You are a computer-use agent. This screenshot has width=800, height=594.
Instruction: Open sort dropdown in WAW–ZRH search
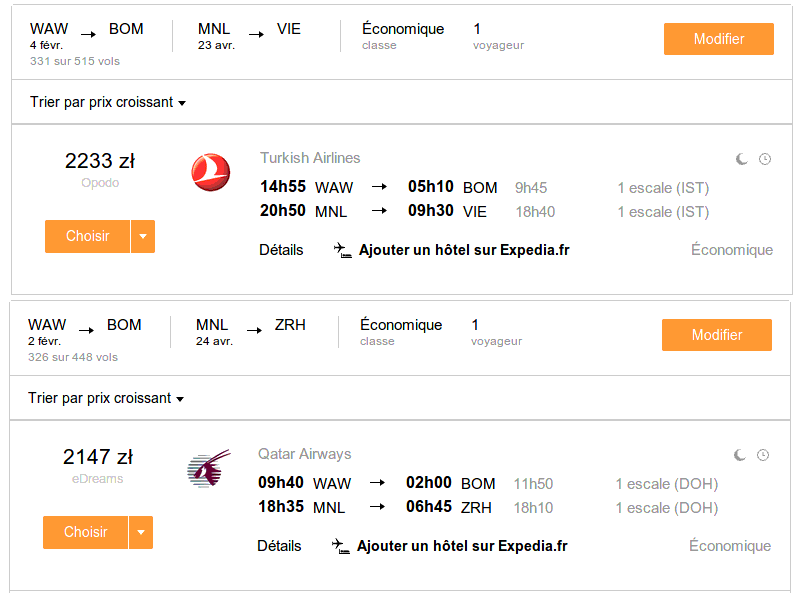click(x=106, y=399)
